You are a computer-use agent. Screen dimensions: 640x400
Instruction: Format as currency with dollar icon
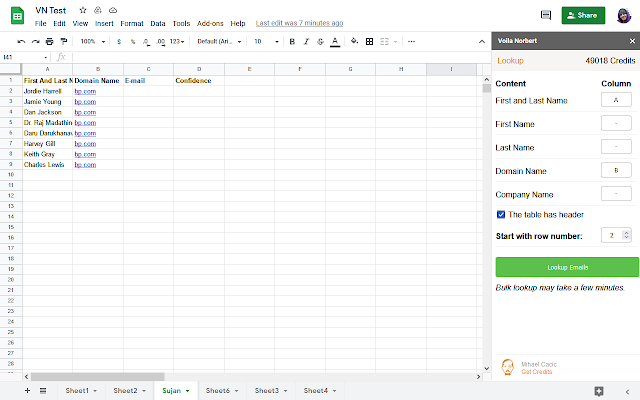click(x=119, y=42)
